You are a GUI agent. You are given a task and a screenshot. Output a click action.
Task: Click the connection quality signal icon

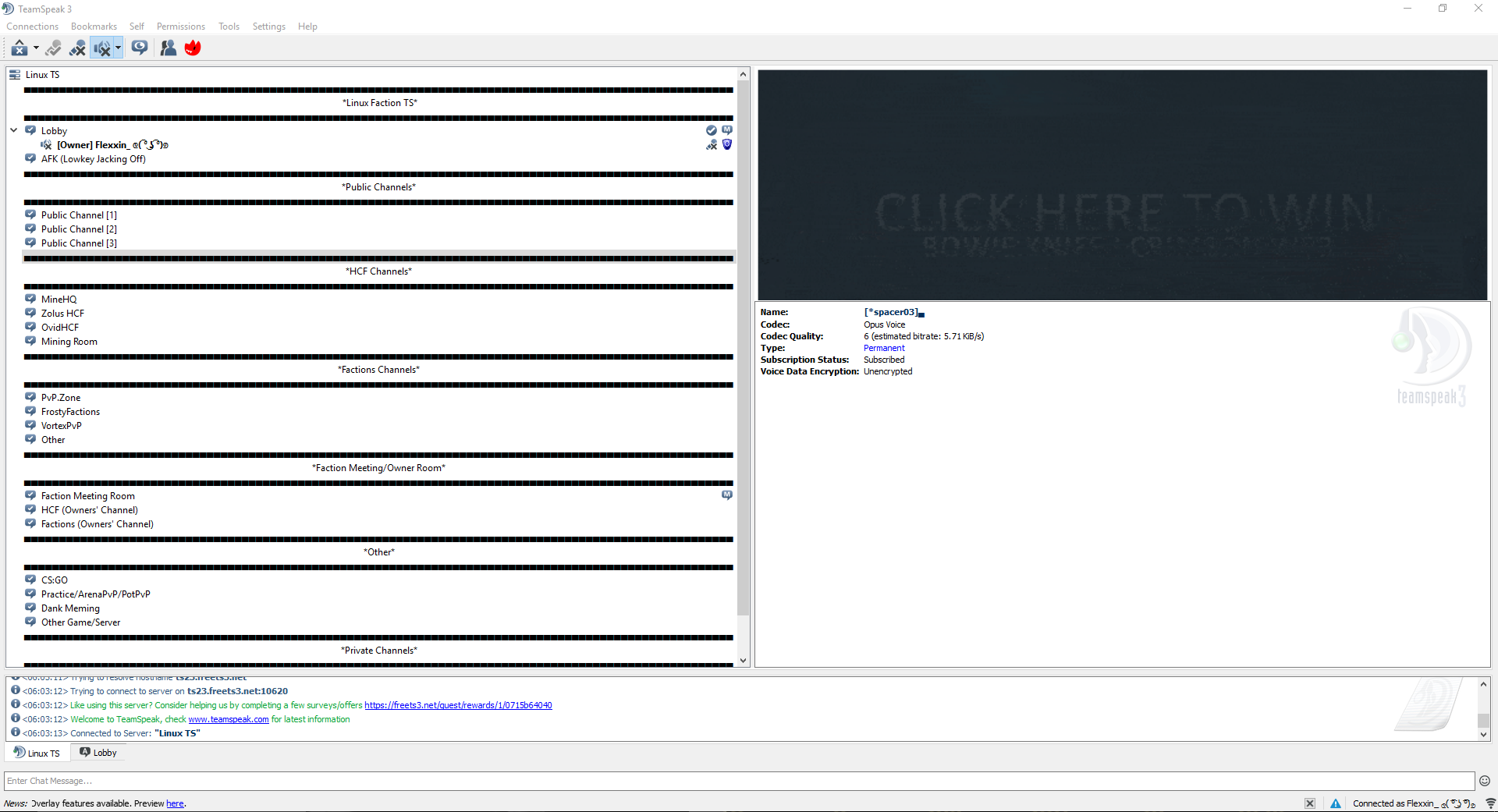1490,803
